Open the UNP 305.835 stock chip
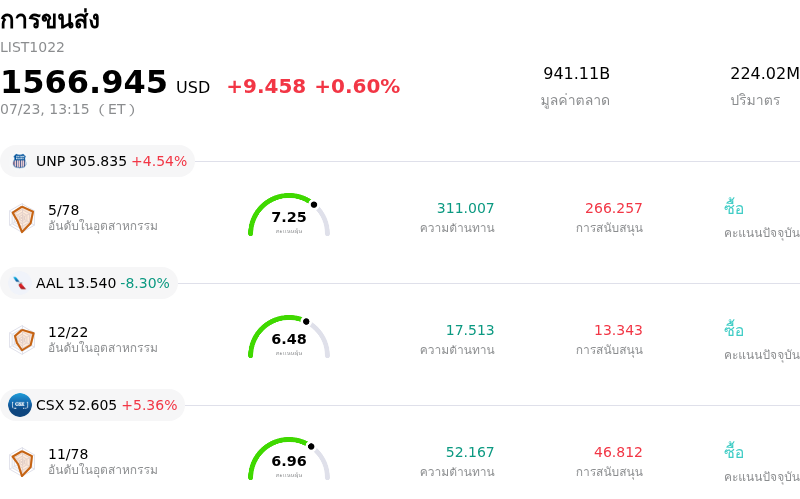Viewport: 800px width, 499px height. pos(97,161)
